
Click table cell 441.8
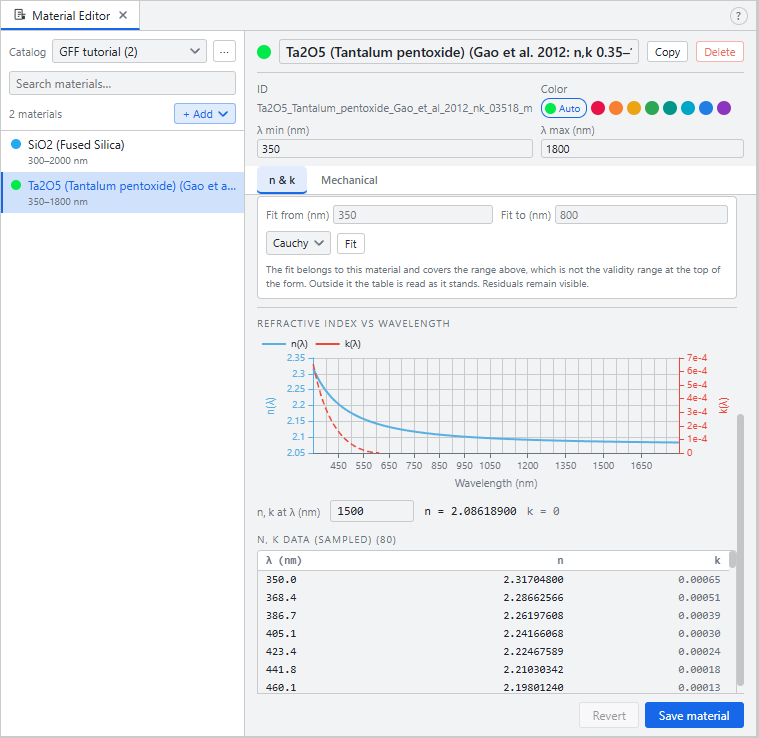pos(281,670)
